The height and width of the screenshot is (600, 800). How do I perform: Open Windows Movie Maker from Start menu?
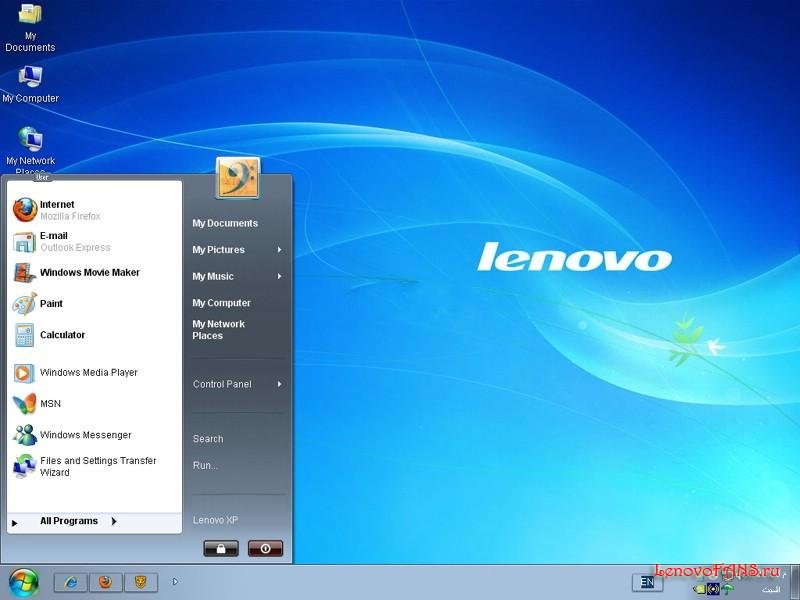click(x=89, y=273)
